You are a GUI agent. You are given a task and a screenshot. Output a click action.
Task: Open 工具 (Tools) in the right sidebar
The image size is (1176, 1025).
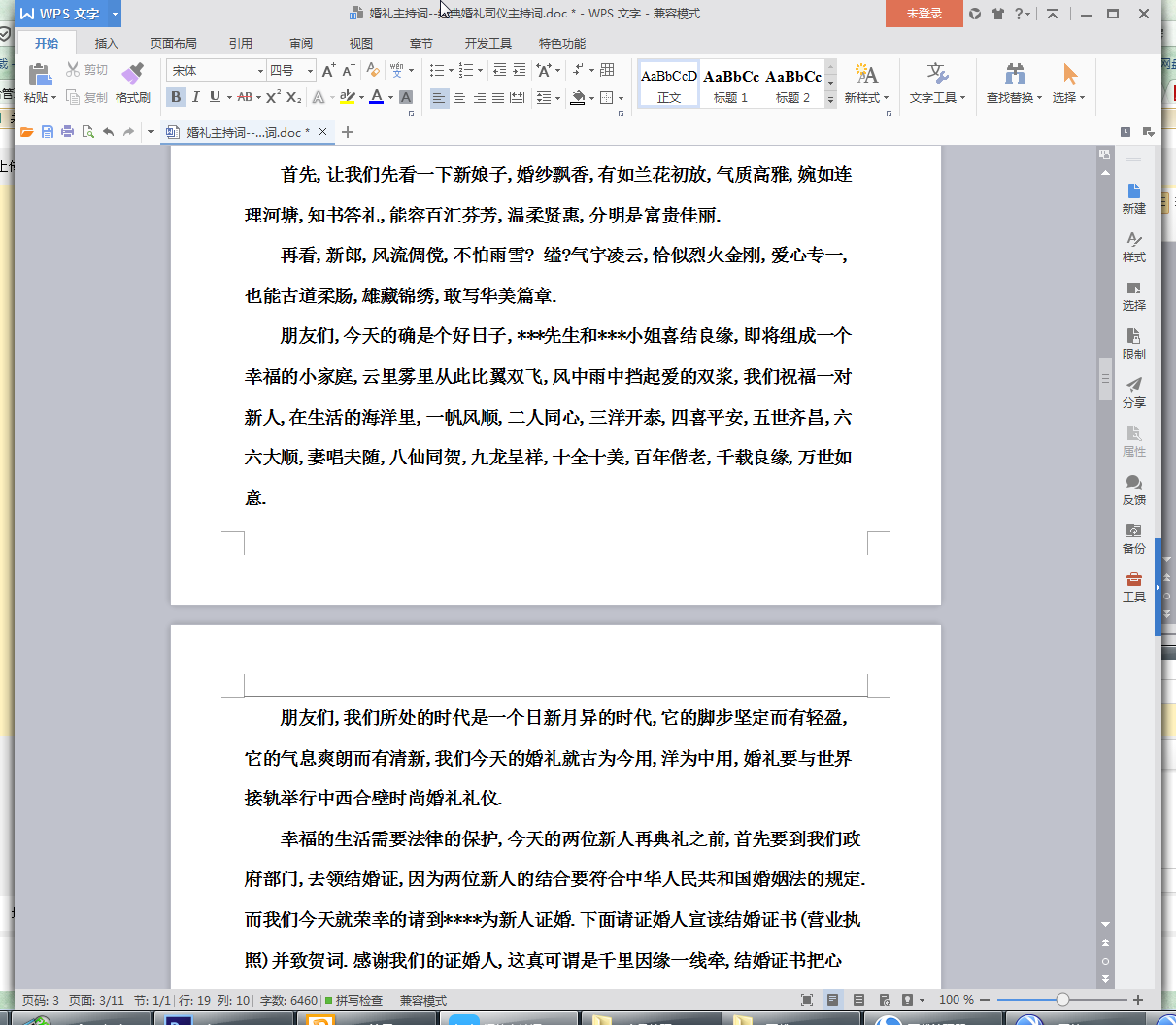click(x=1133, y=587)
